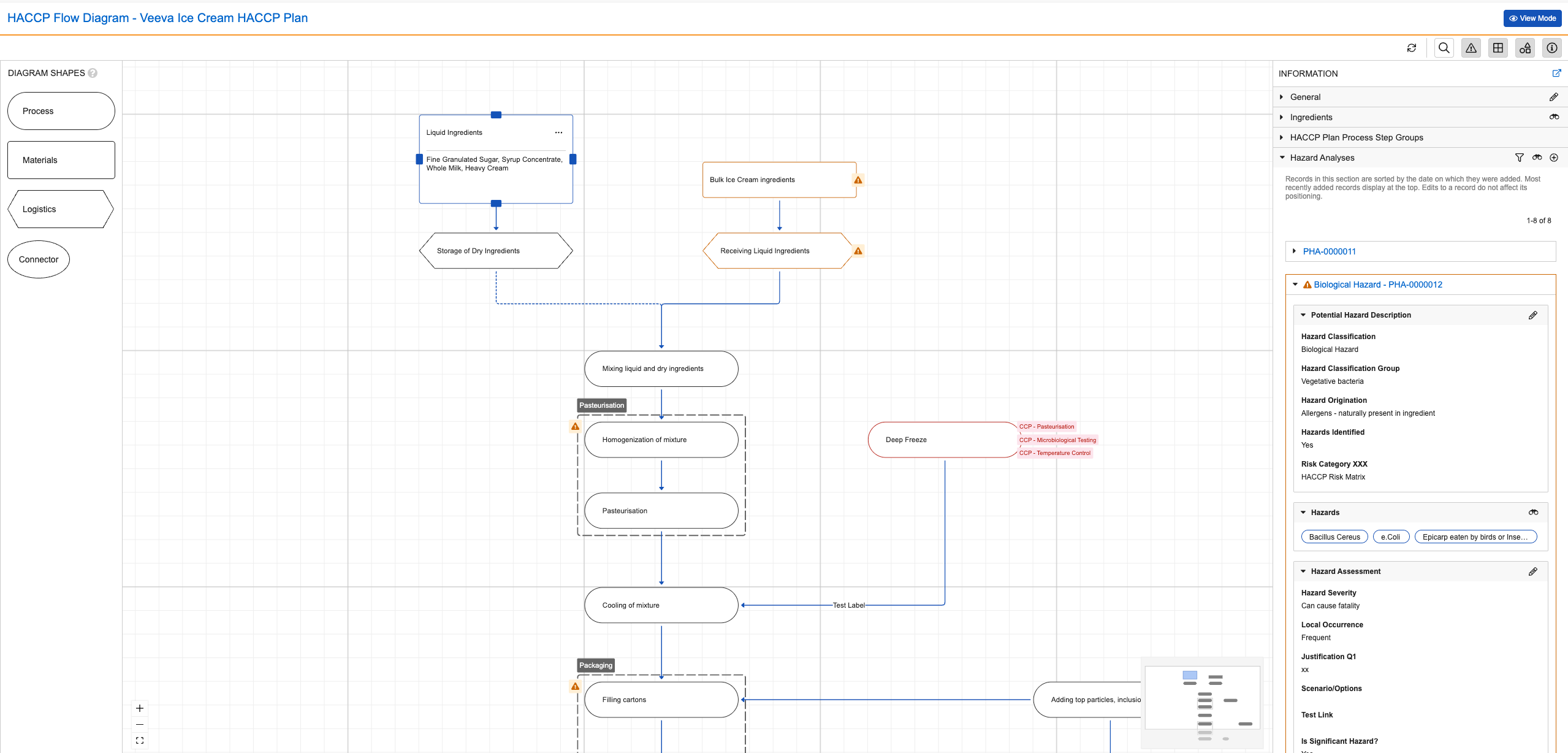Click the refresh diagram icon
This screenshot has height=753, width=1568.
(x=1412, y=48)
